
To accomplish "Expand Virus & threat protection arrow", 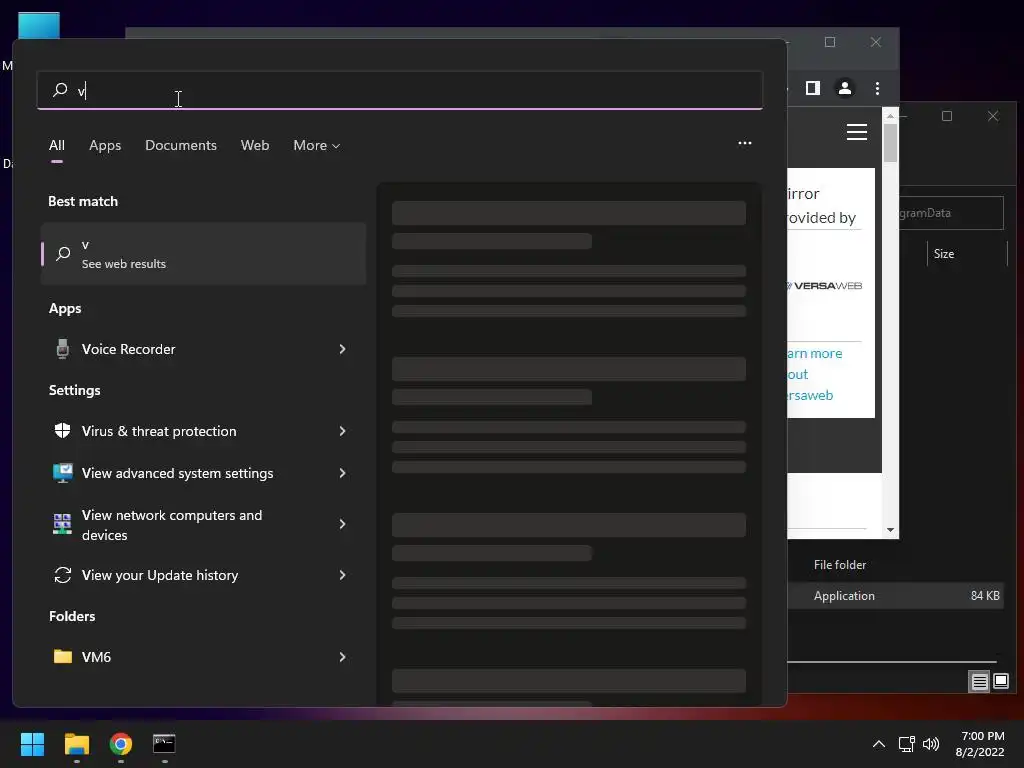I will (x=342, y=431).
